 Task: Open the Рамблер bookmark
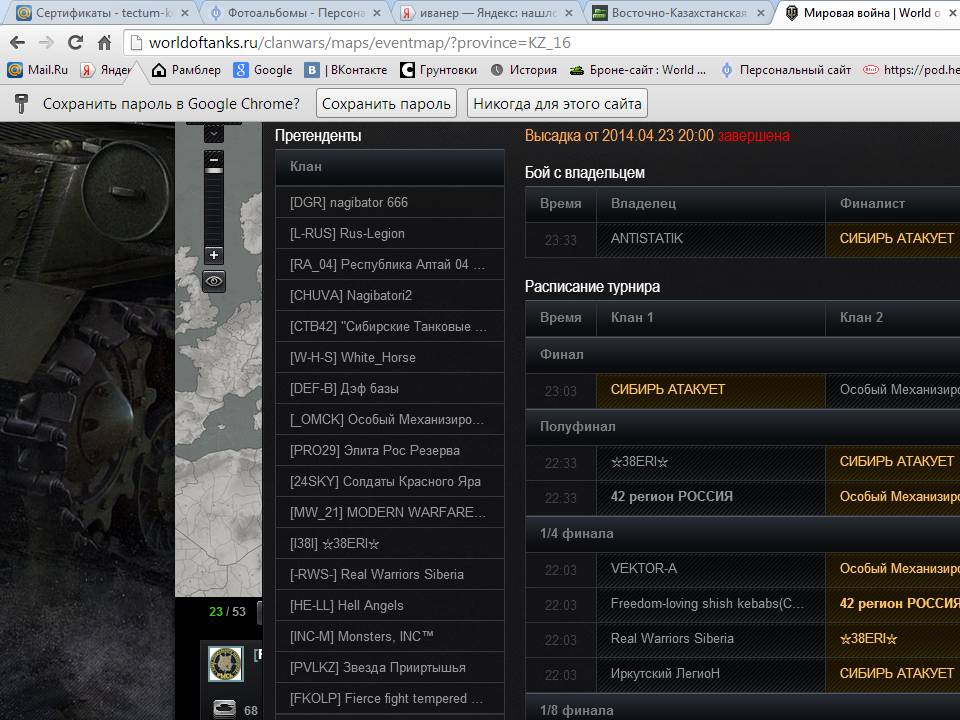click(x=186, y=70)
